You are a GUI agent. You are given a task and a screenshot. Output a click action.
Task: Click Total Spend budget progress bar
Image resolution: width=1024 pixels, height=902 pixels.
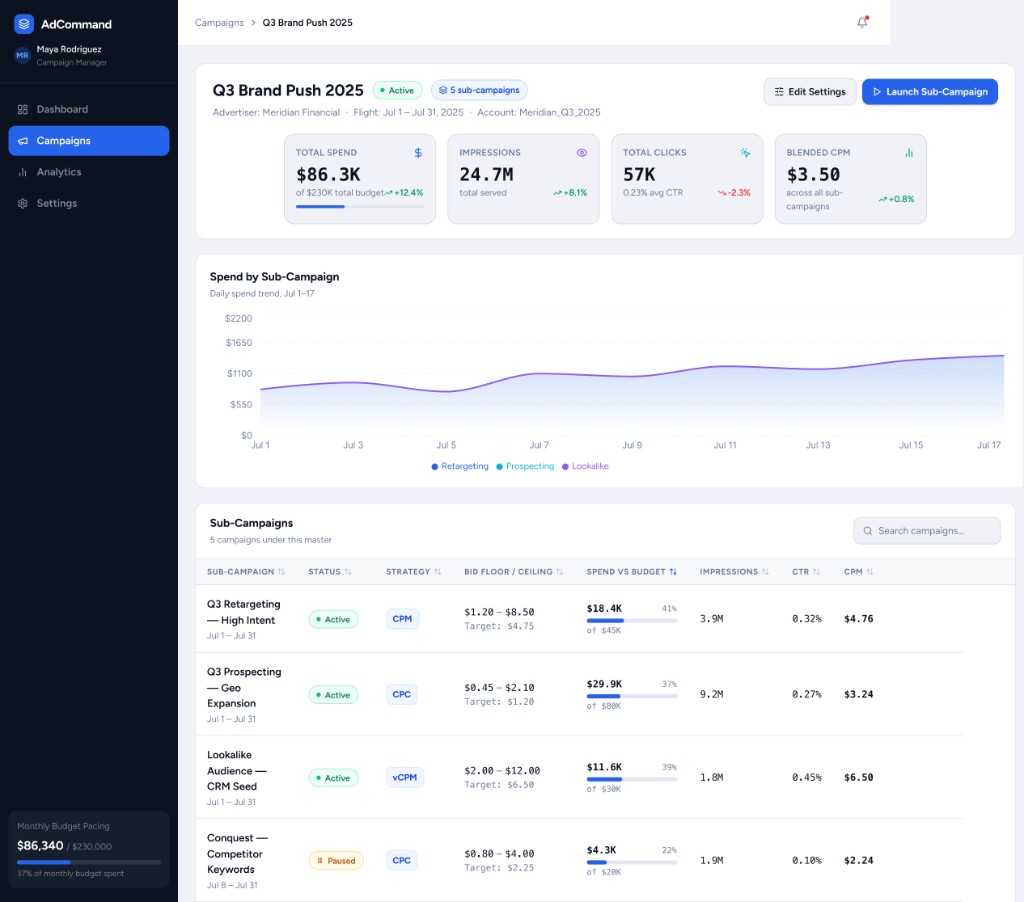click(x=360, y=206)
